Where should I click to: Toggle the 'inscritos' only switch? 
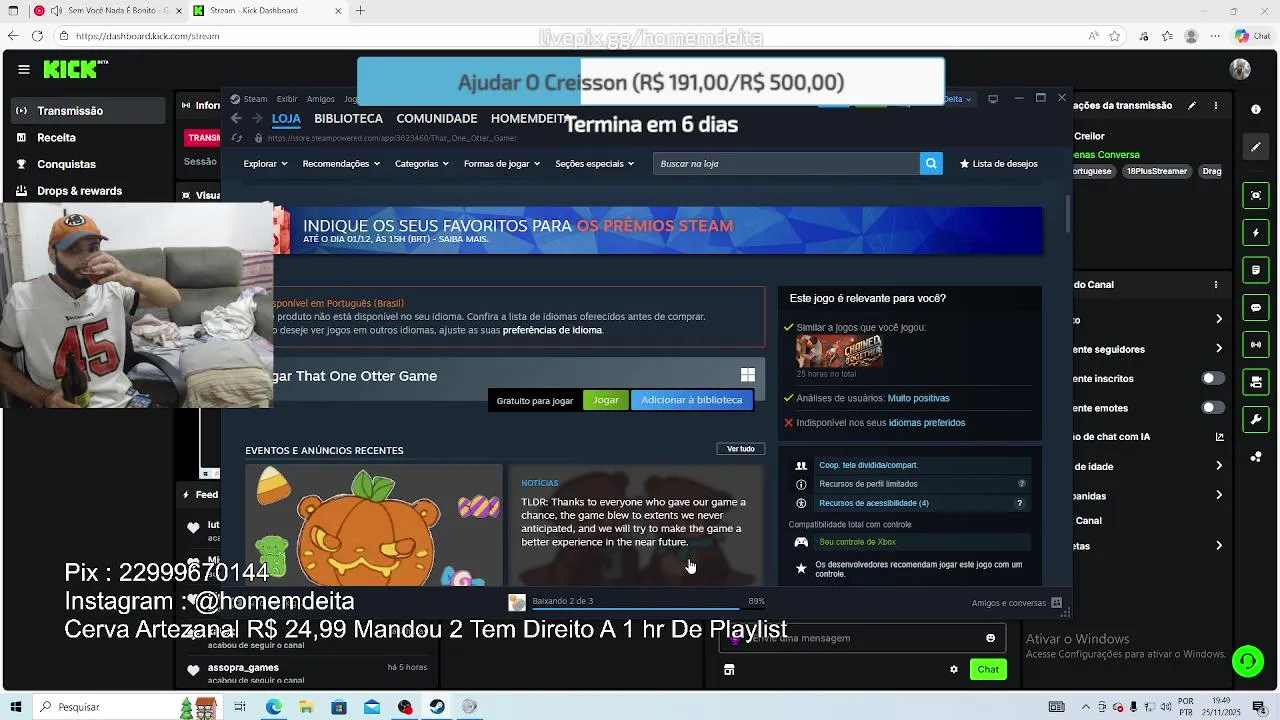click(x=1213, y=378)
